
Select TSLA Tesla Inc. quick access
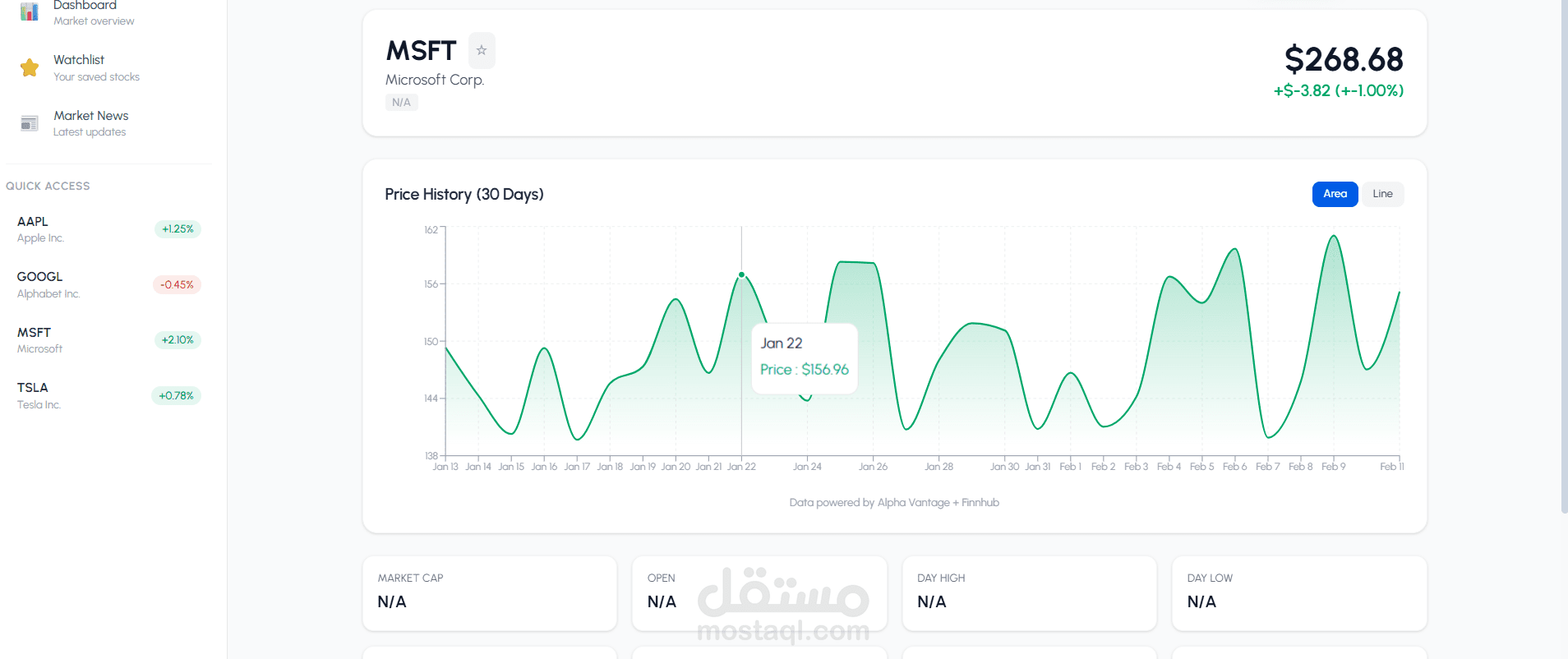108,395
